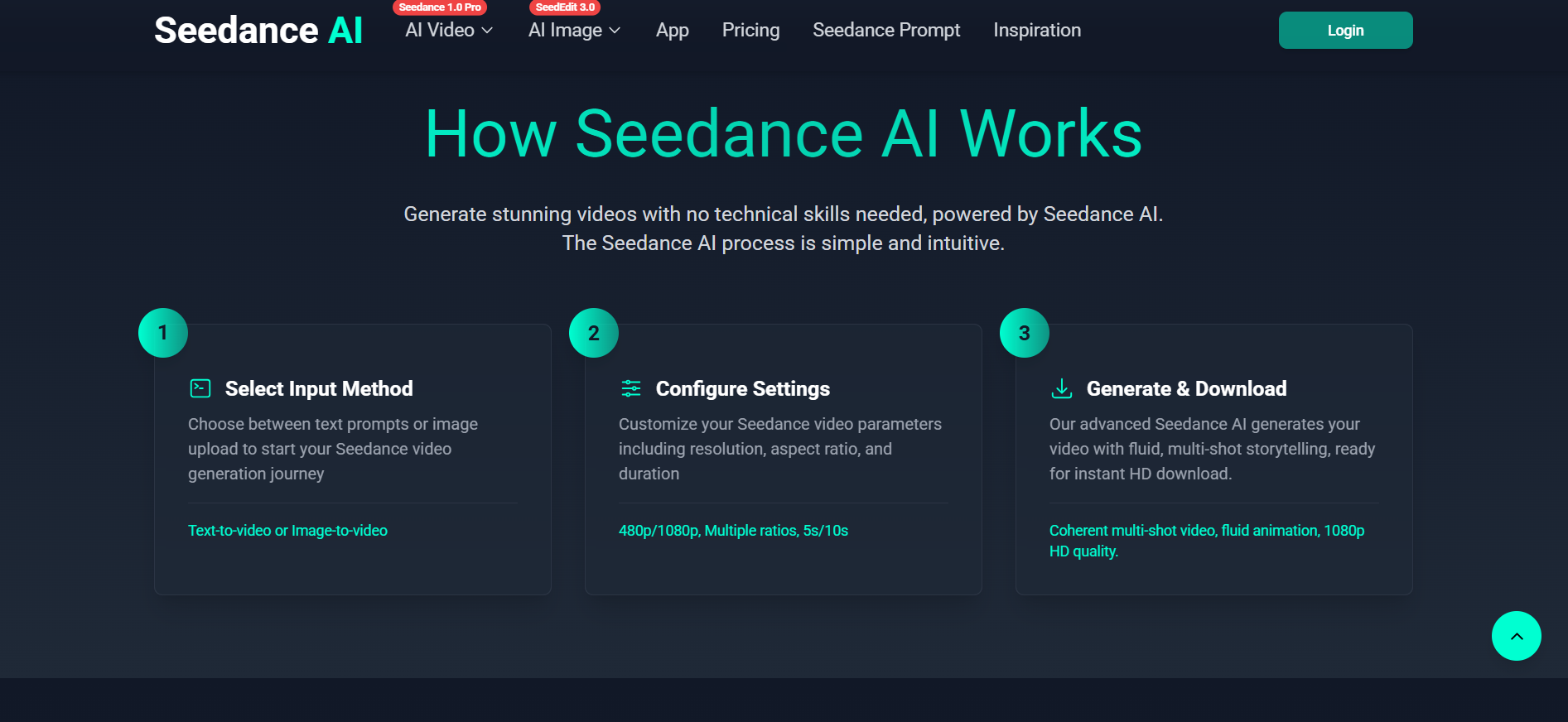
Task: Open Seedance Prompt in navigation
Action: (886, 31)
